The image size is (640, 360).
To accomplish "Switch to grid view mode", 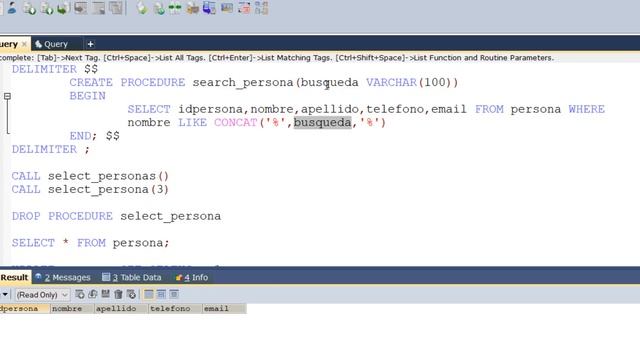I will [149, 294].
